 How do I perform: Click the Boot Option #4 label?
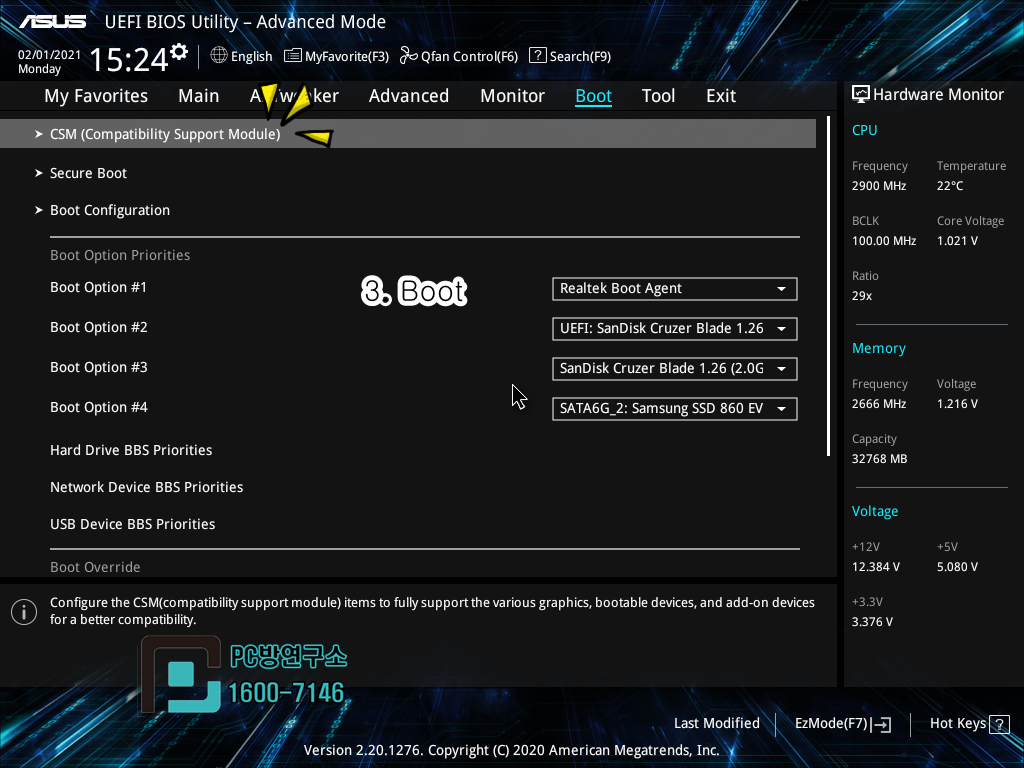pyautogui.click(x=99, y=408)
